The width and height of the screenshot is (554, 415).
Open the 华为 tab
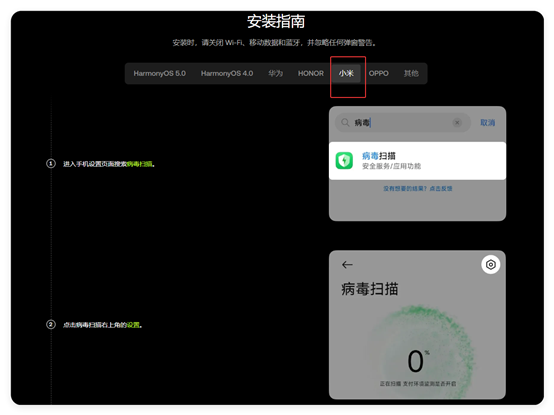275,73
